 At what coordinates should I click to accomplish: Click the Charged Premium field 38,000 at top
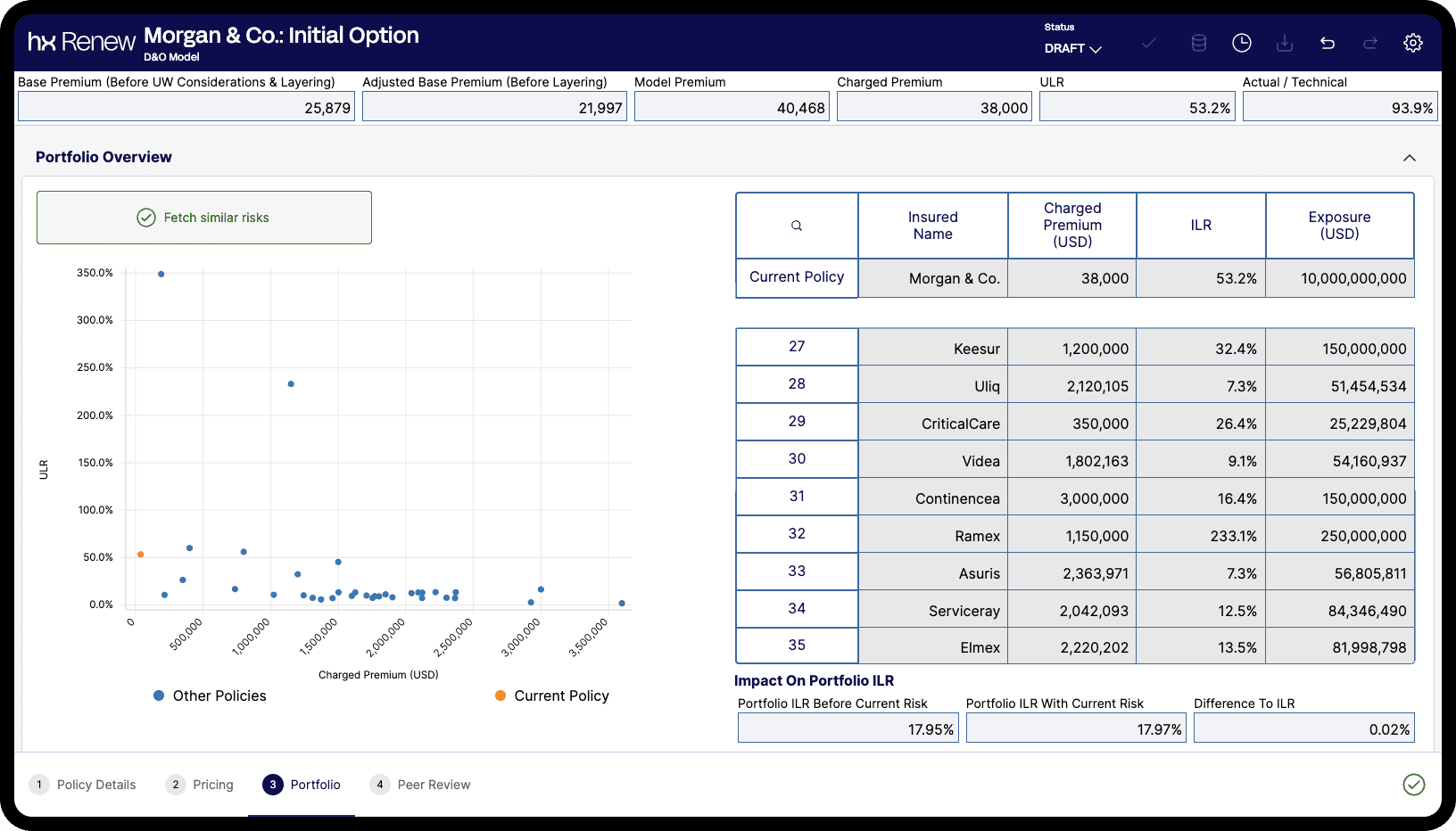(x=934, y=107)
